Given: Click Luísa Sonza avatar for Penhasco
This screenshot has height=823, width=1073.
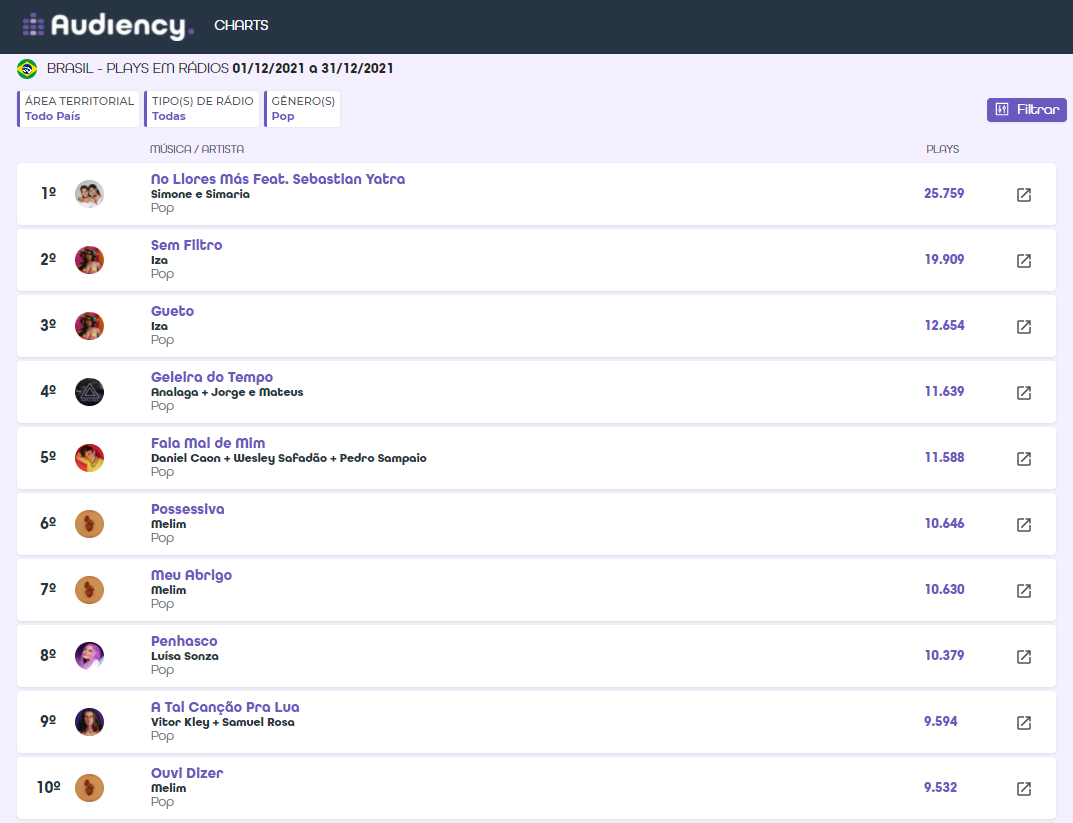Looking at the screenshot, I should (x=89, y=656).
